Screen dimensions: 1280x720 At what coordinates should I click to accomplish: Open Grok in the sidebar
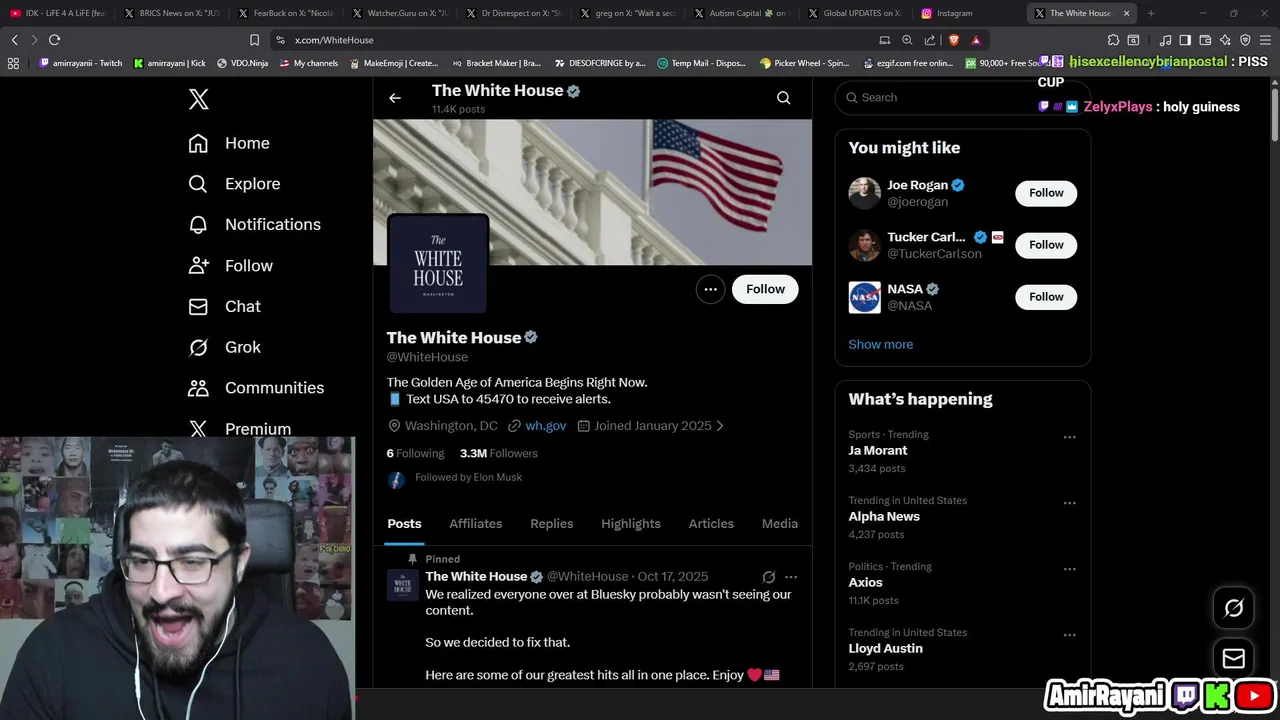(x=224, y=347)
